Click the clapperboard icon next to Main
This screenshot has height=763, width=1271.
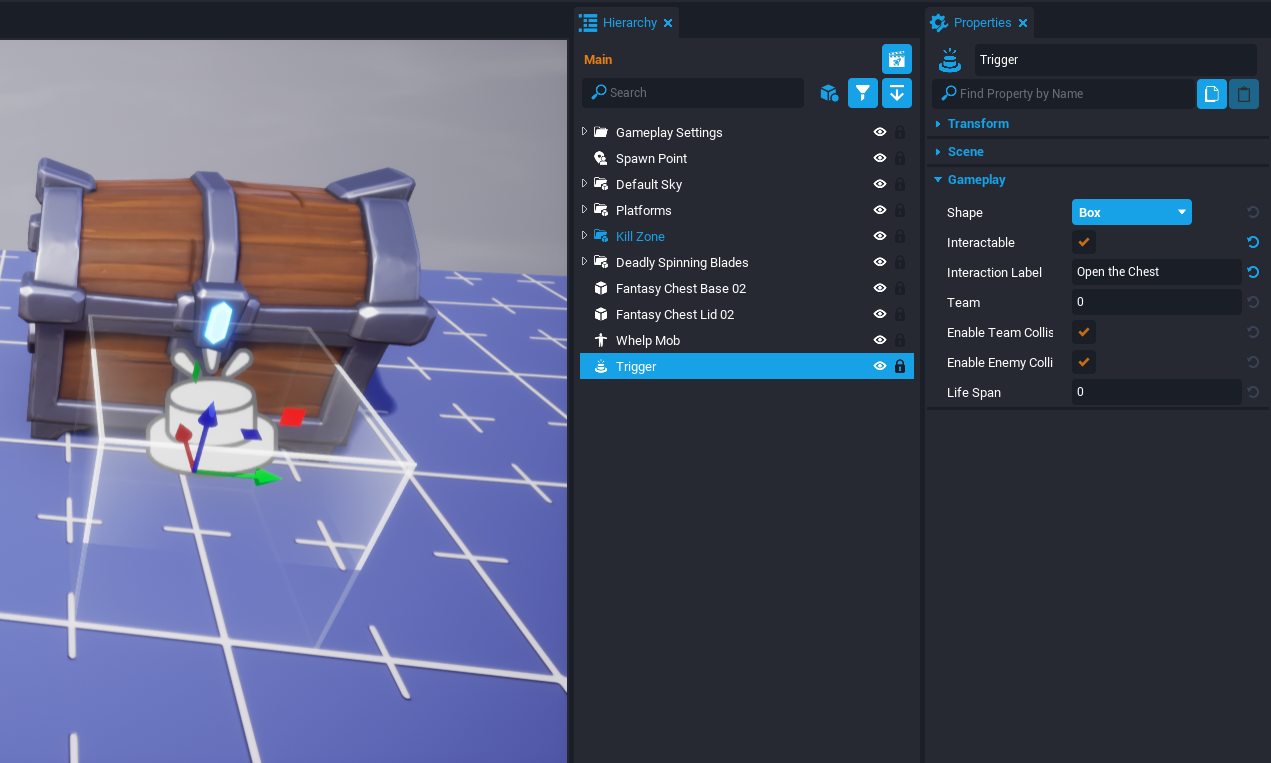click(x=897, y=59)
